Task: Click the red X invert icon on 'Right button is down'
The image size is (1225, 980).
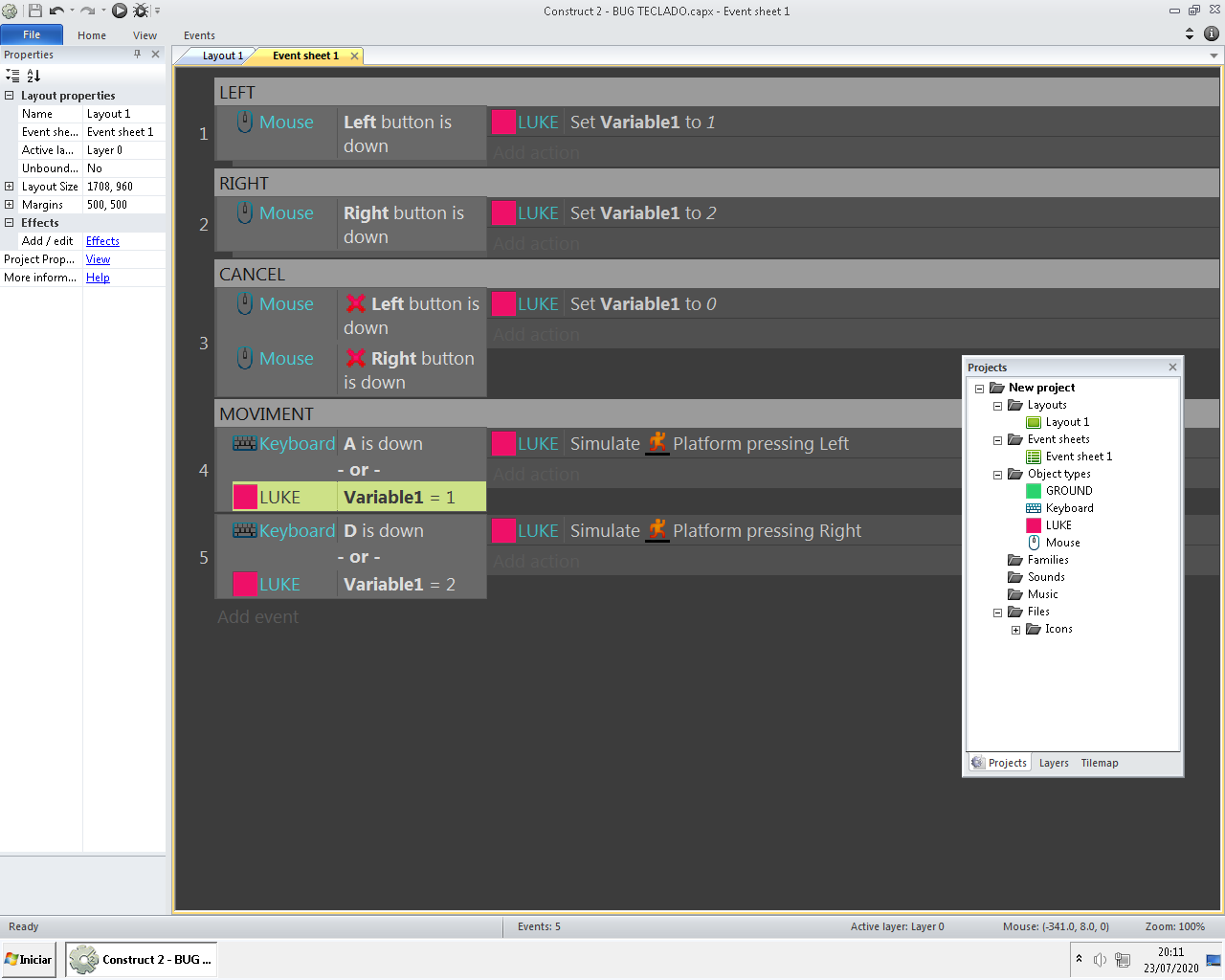Action: pos(356,358)
